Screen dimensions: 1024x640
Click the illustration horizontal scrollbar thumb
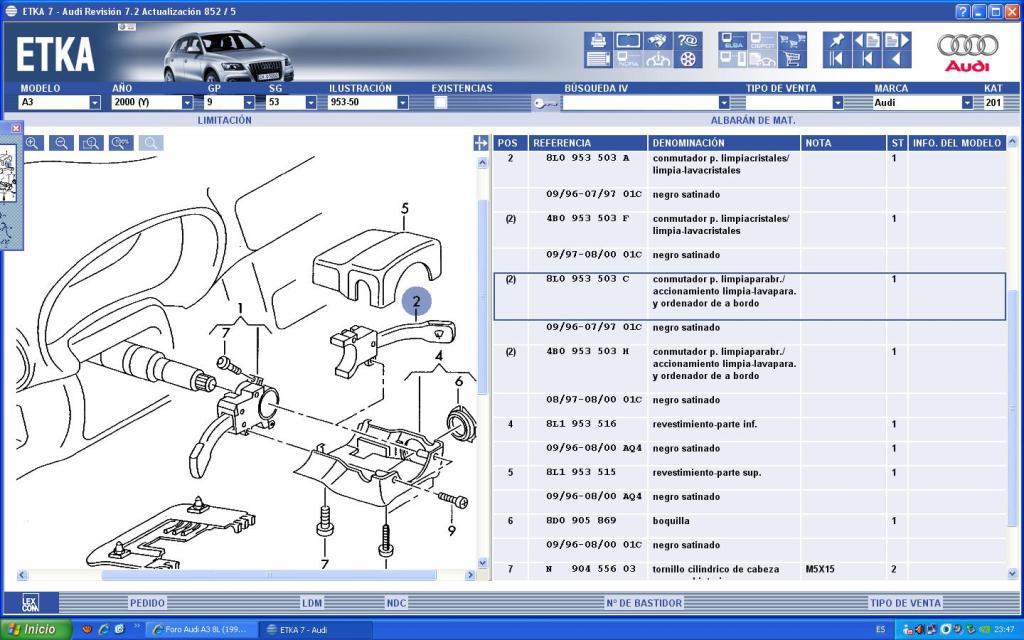(x=268, y=575)
